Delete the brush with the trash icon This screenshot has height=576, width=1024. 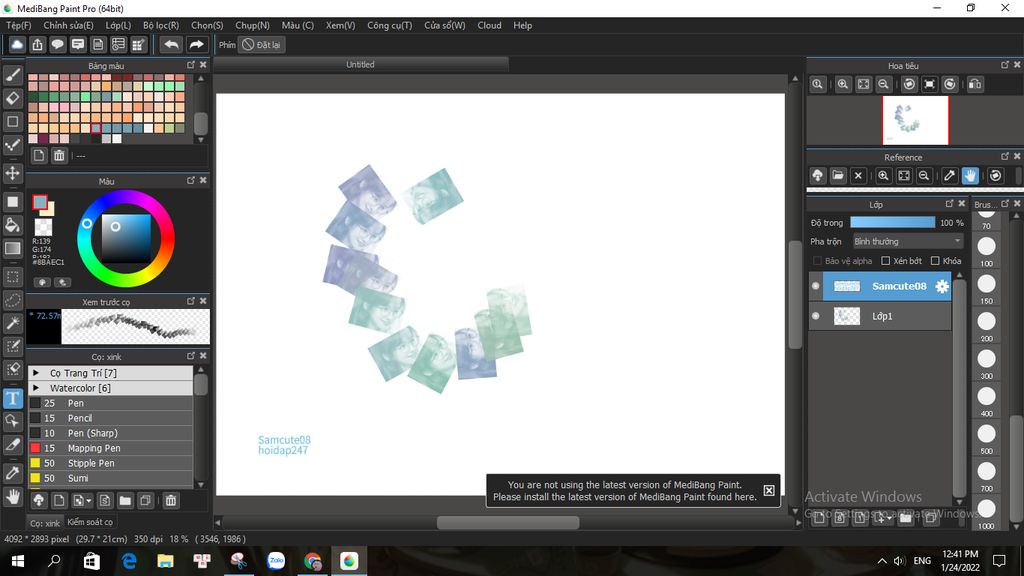171,500
